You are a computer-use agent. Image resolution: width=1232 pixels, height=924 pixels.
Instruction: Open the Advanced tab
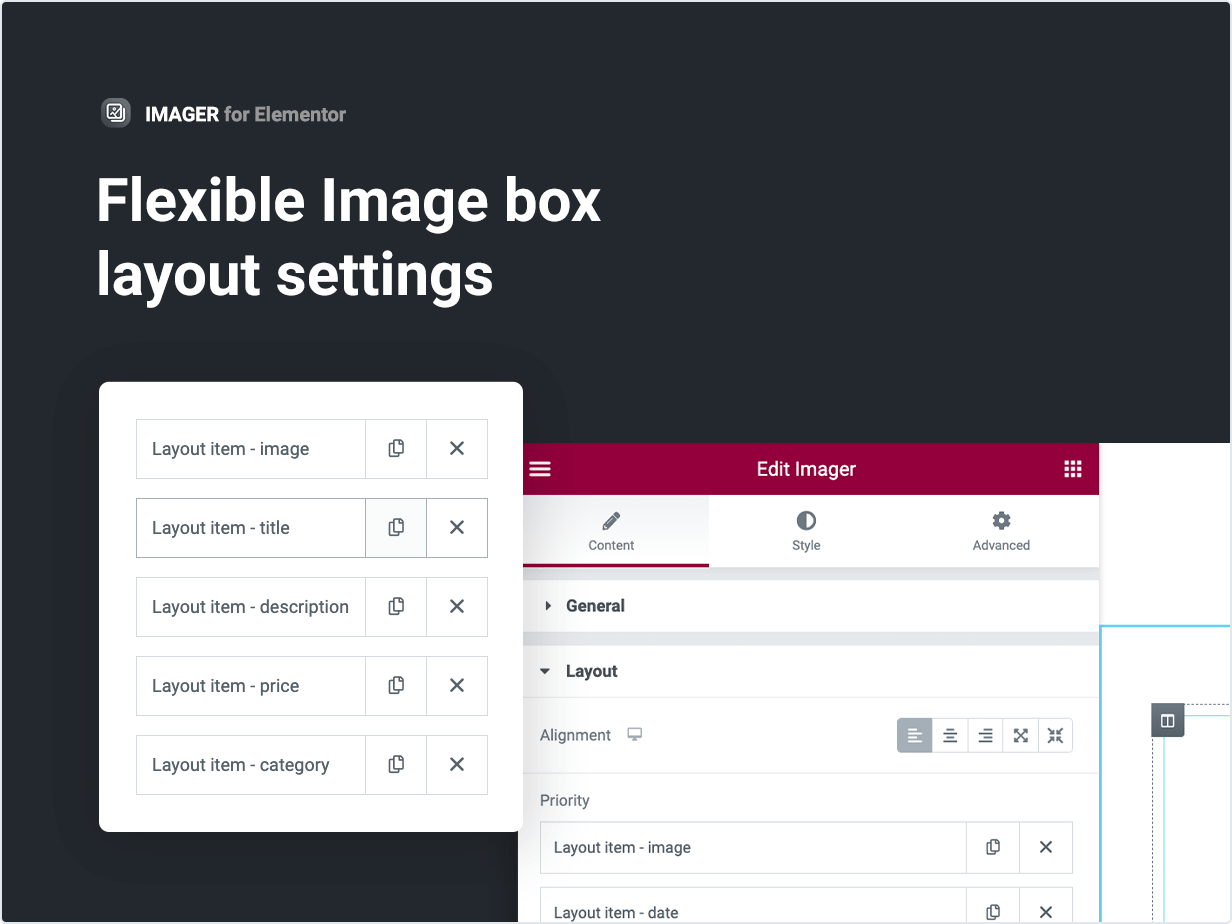click(x=1001, y=531)
